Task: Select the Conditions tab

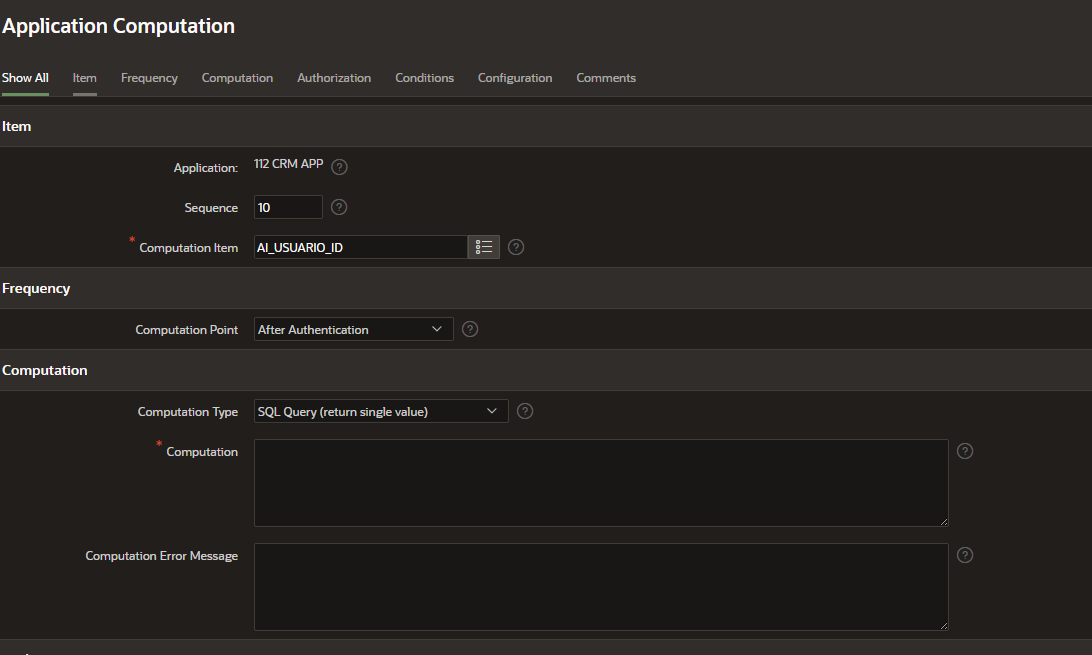Action: click(424, 78)
